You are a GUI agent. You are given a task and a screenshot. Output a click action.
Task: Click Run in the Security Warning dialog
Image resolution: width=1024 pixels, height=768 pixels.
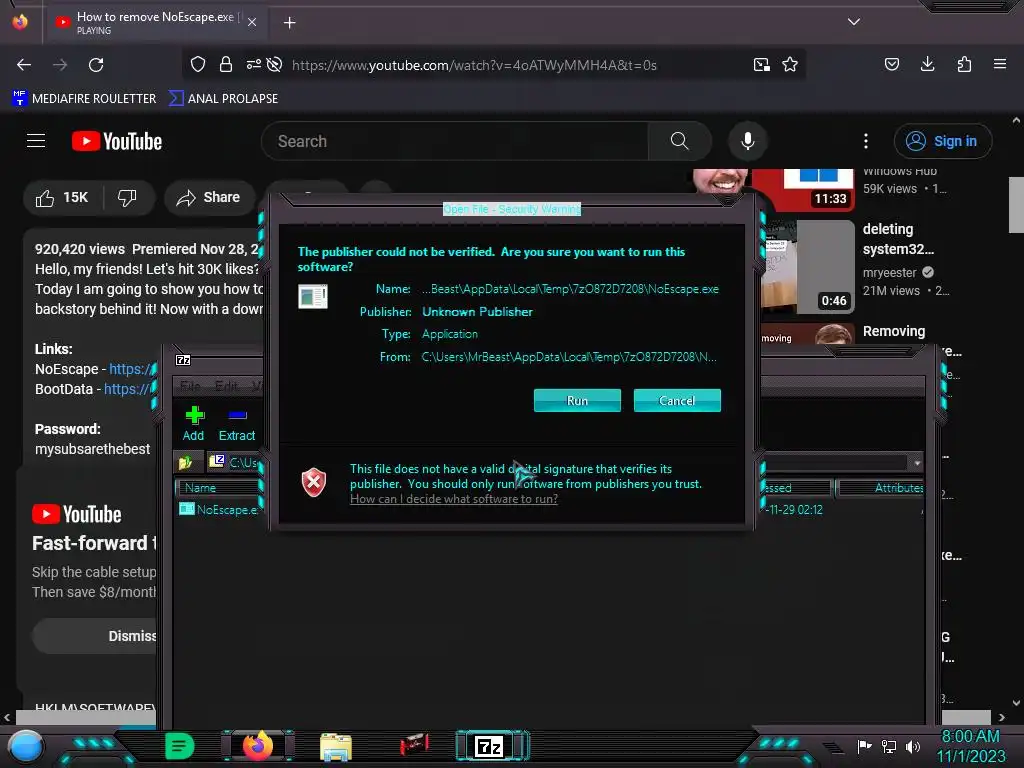click(577, 400)
